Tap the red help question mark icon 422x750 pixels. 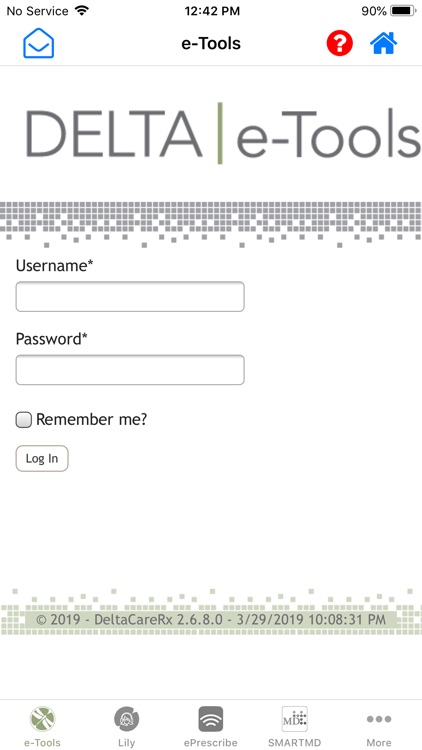tap(339, 44)
